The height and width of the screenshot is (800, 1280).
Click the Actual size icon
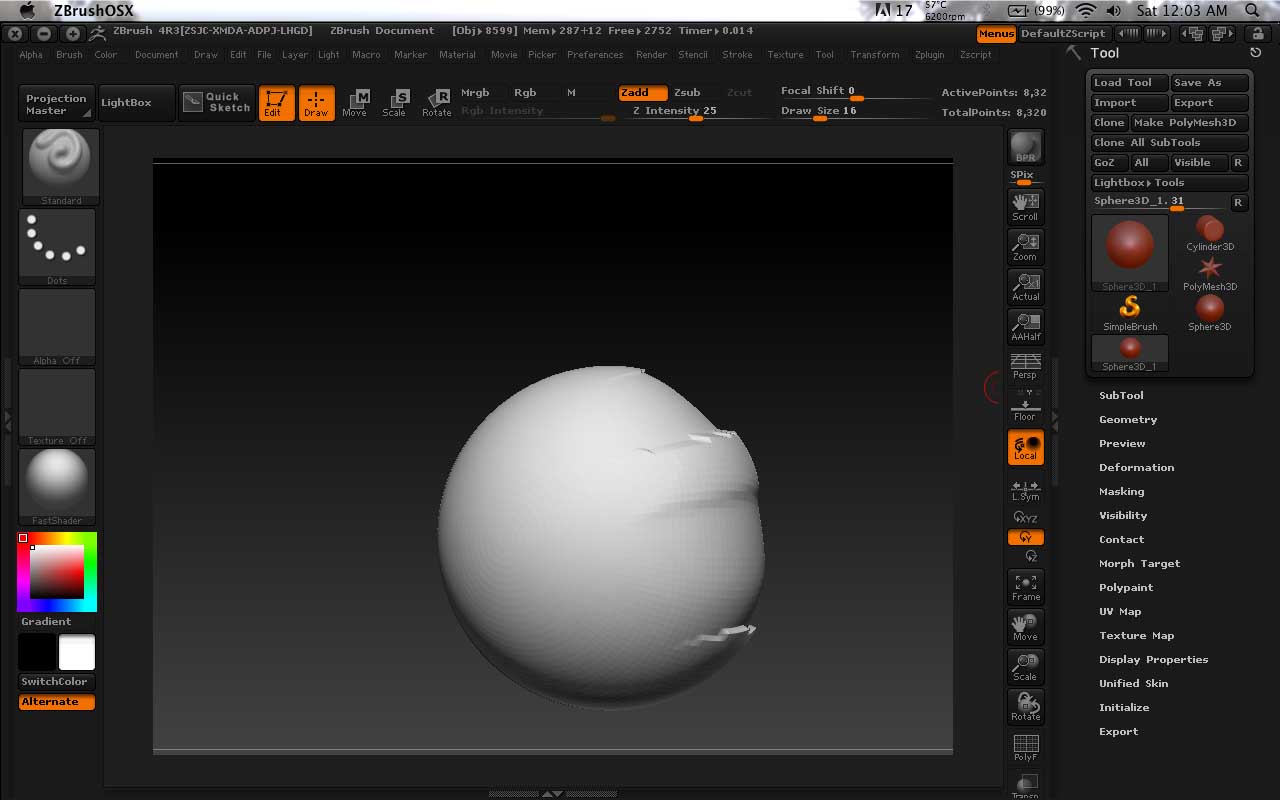pyautogui.click(x=1025, y=286)
